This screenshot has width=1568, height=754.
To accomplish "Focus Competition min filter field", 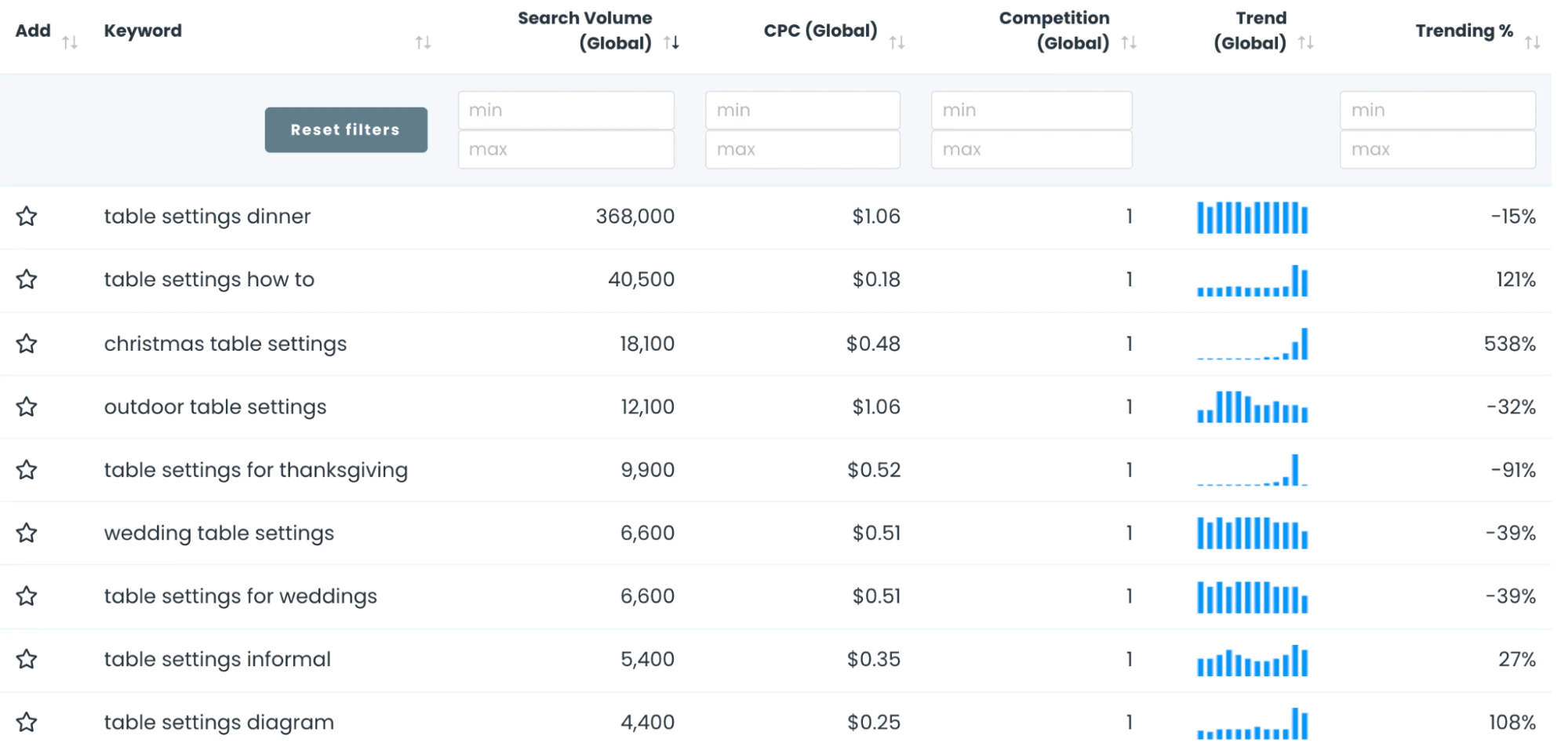I will (x=1031, y=110).
